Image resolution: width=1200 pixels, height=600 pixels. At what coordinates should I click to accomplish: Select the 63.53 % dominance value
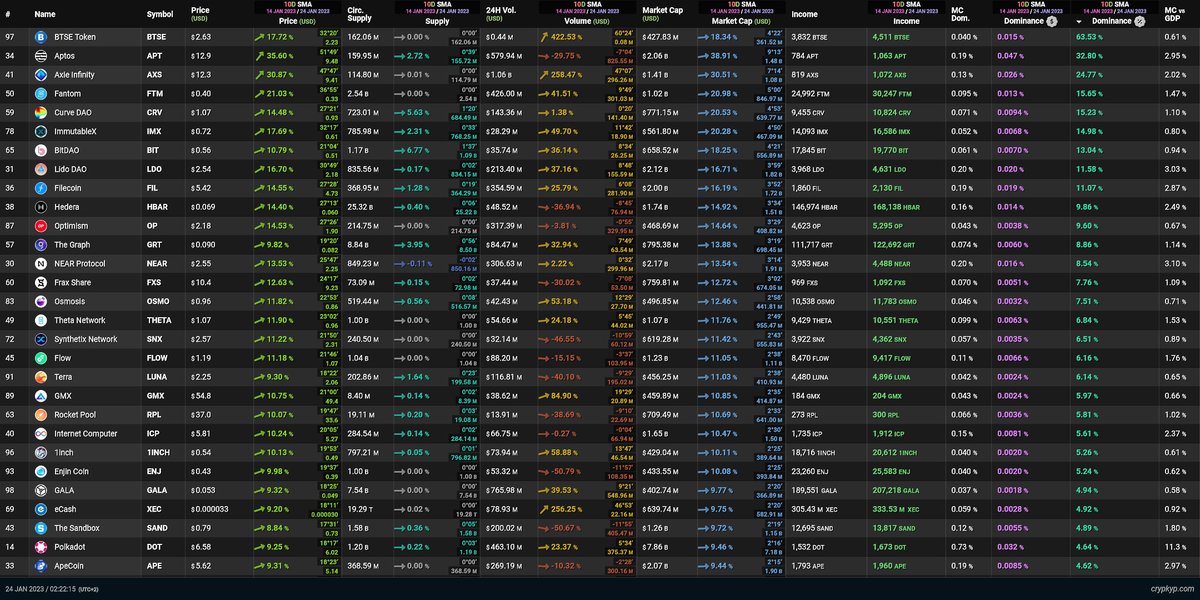click(x=1089, y=37)
